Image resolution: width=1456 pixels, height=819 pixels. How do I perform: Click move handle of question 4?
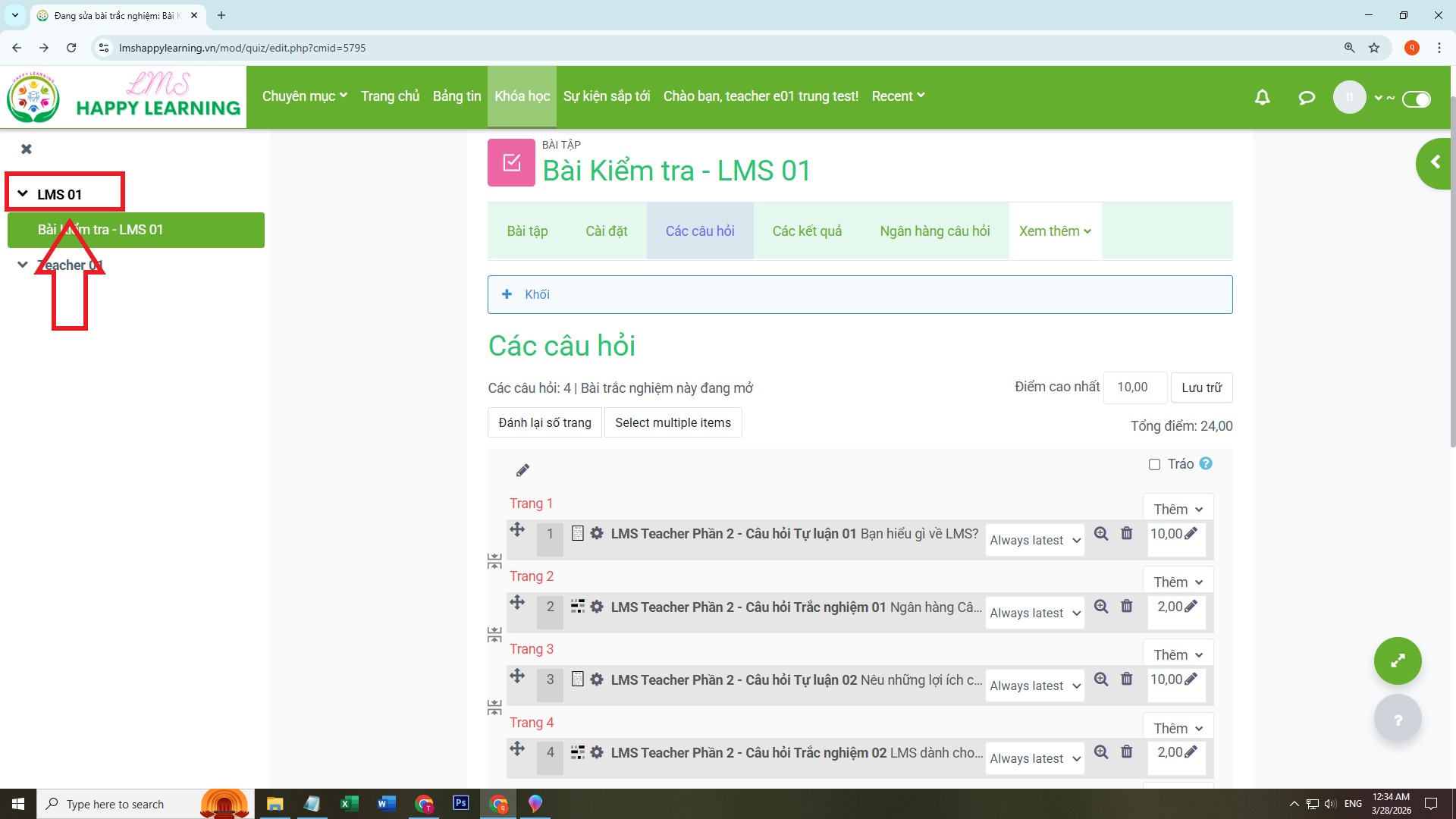tap(517, 749)
